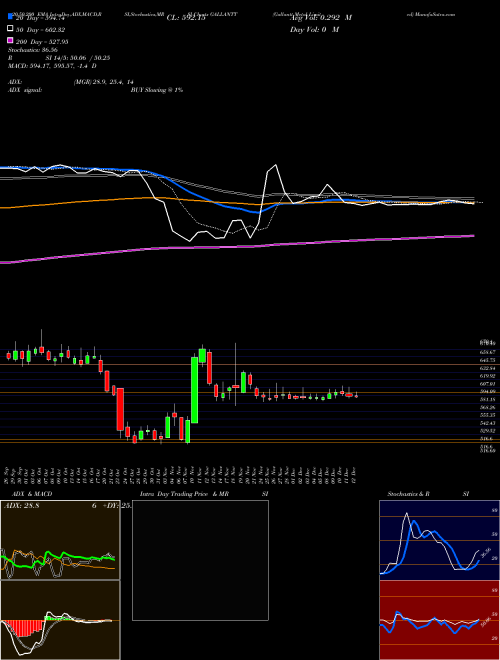Open the red RSI sub-chart
The width and height of the screenshot is (500, 660).
(x=439, y=620)
